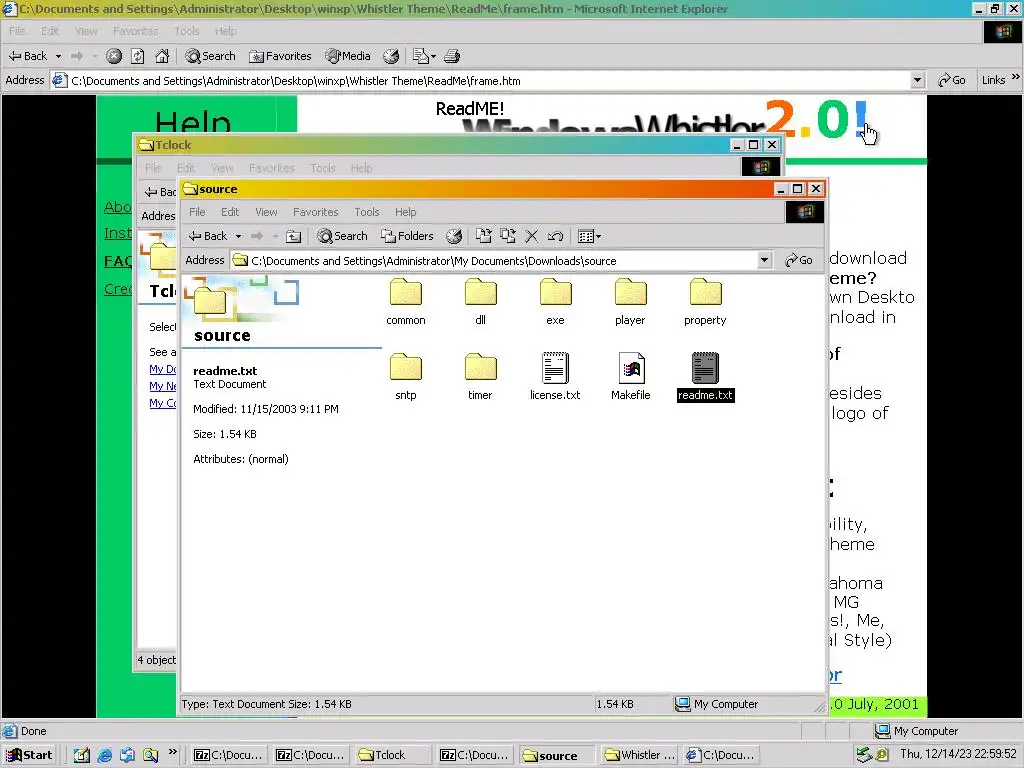Click Search button in Internet Explorer toolbar
Image resolution: width=1024 pixels, height=768 pixels.
210,56
